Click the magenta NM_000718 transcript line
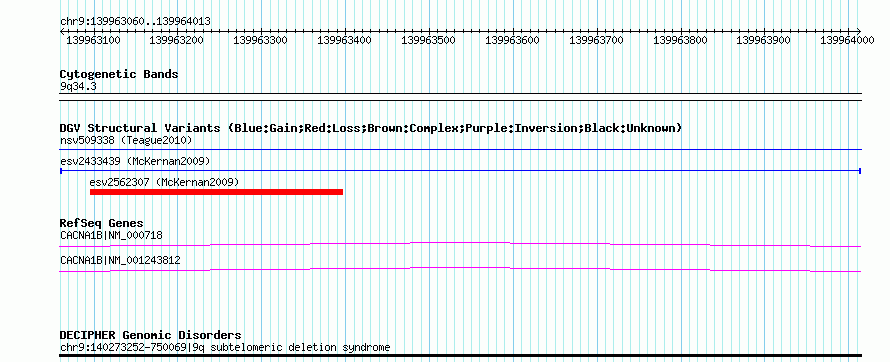Image resolution: width=890 pixels, height=362 pixels. click(x=460, y=245)
